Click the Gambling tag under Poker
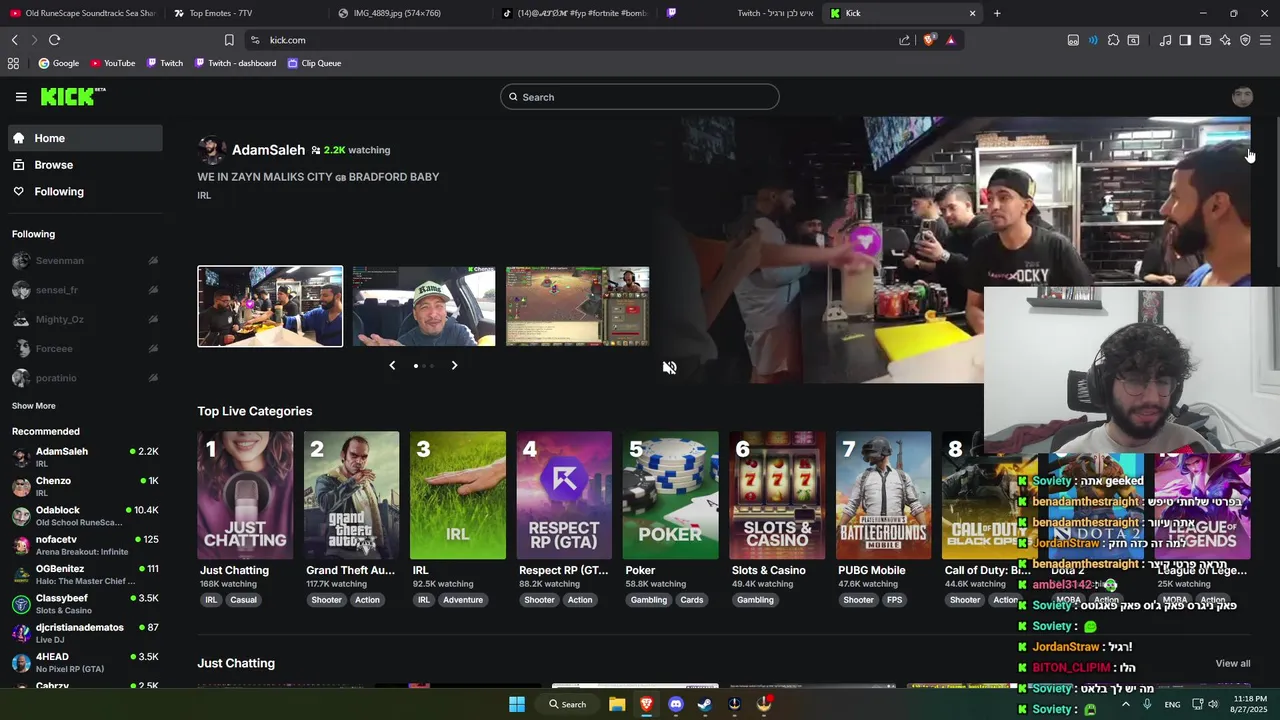1280x720 pixels. (x=649, y=600)
